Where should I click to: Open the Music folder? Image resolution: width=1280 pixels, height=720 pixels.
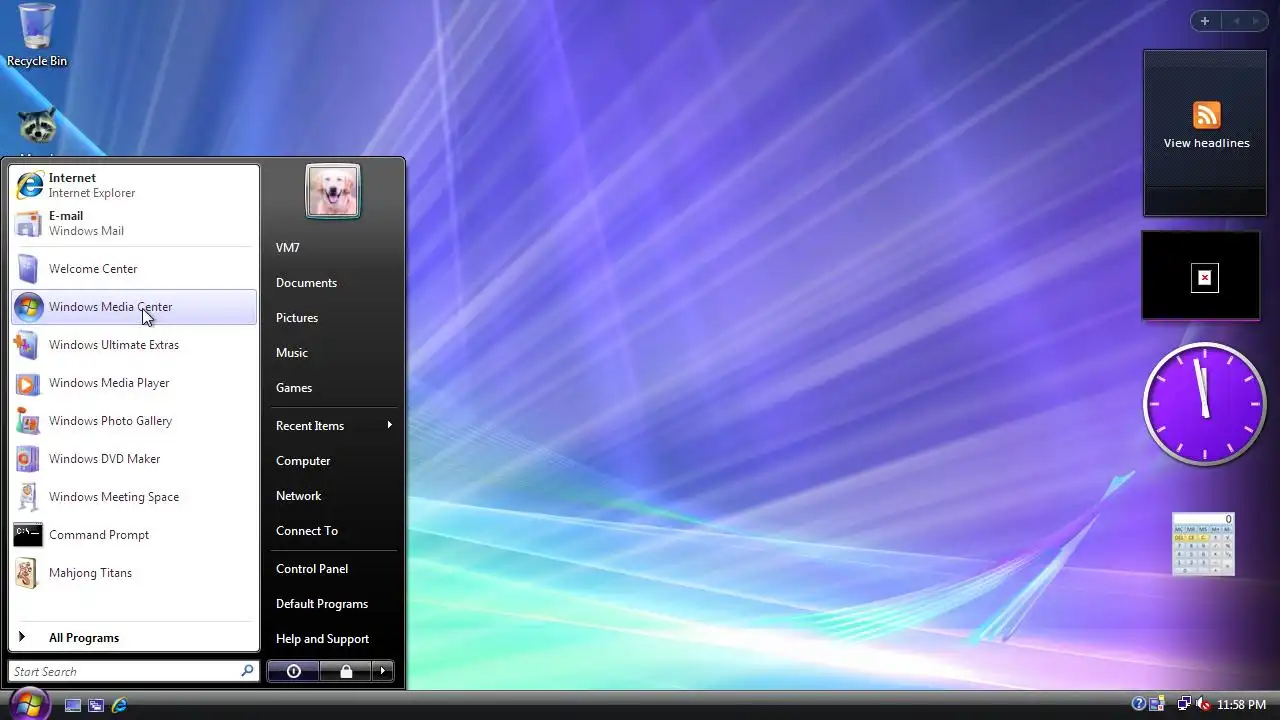(x=332, y=353)
